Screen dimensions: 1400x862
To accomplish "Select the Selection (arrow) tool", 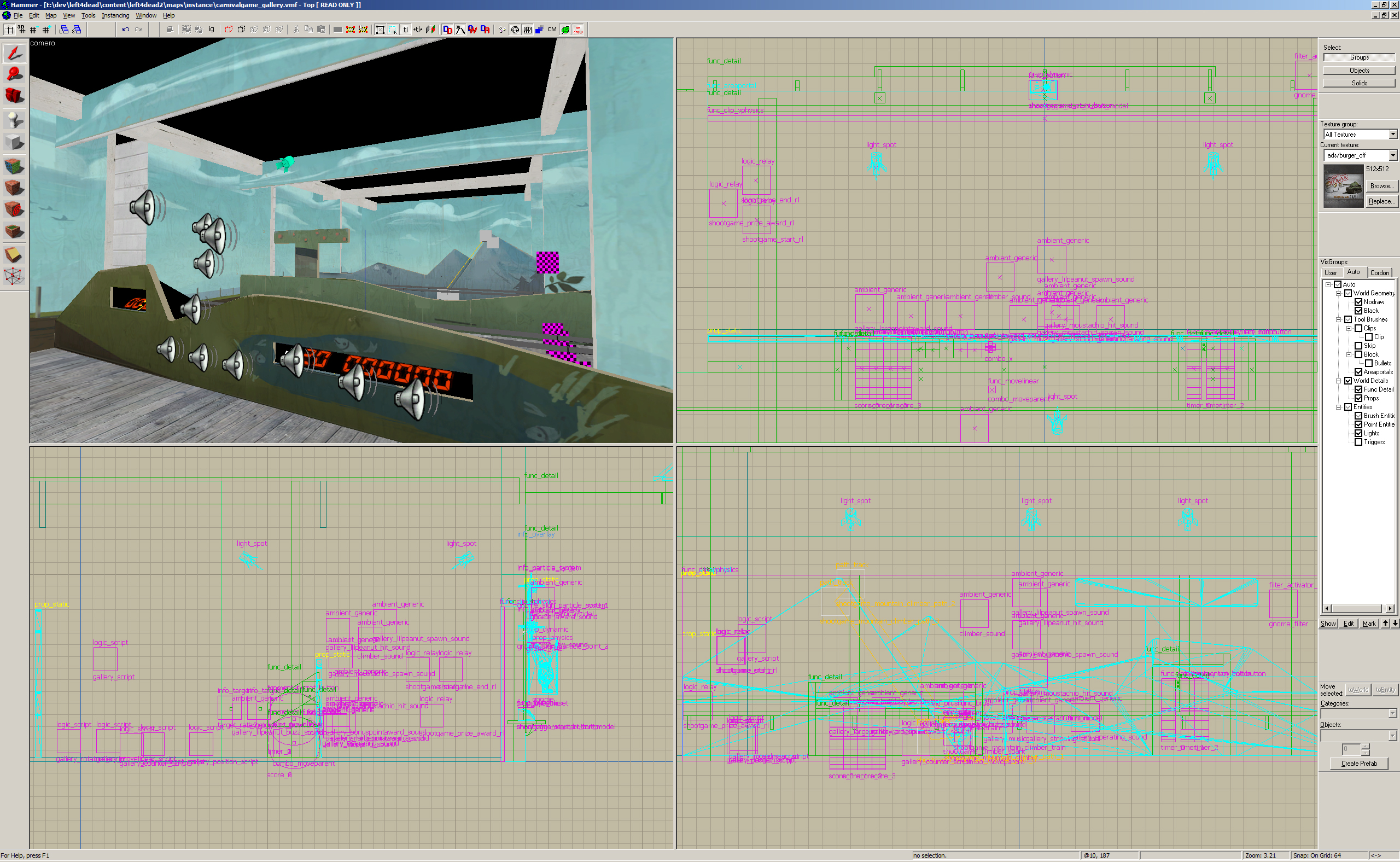I will coord(14,53).
